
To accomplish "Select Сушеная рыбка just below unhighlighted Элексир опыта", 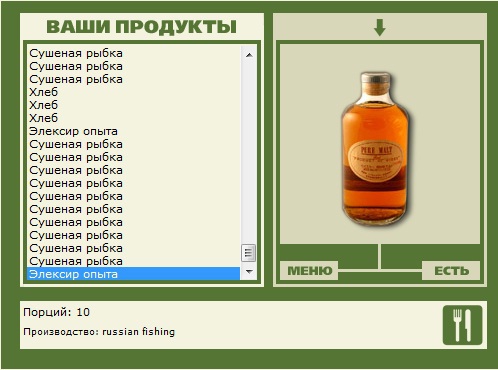I will point(133,144).
